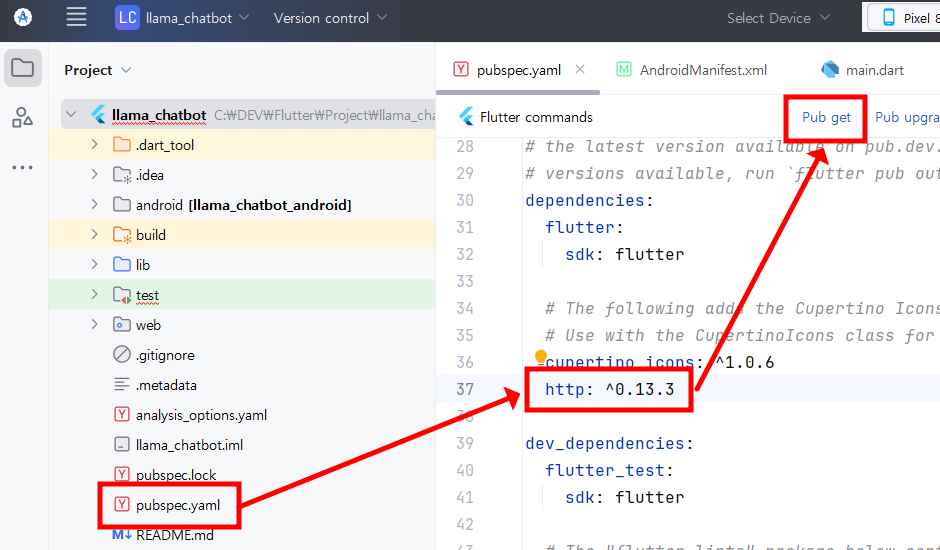Expand the test folder

pos(94,294)
